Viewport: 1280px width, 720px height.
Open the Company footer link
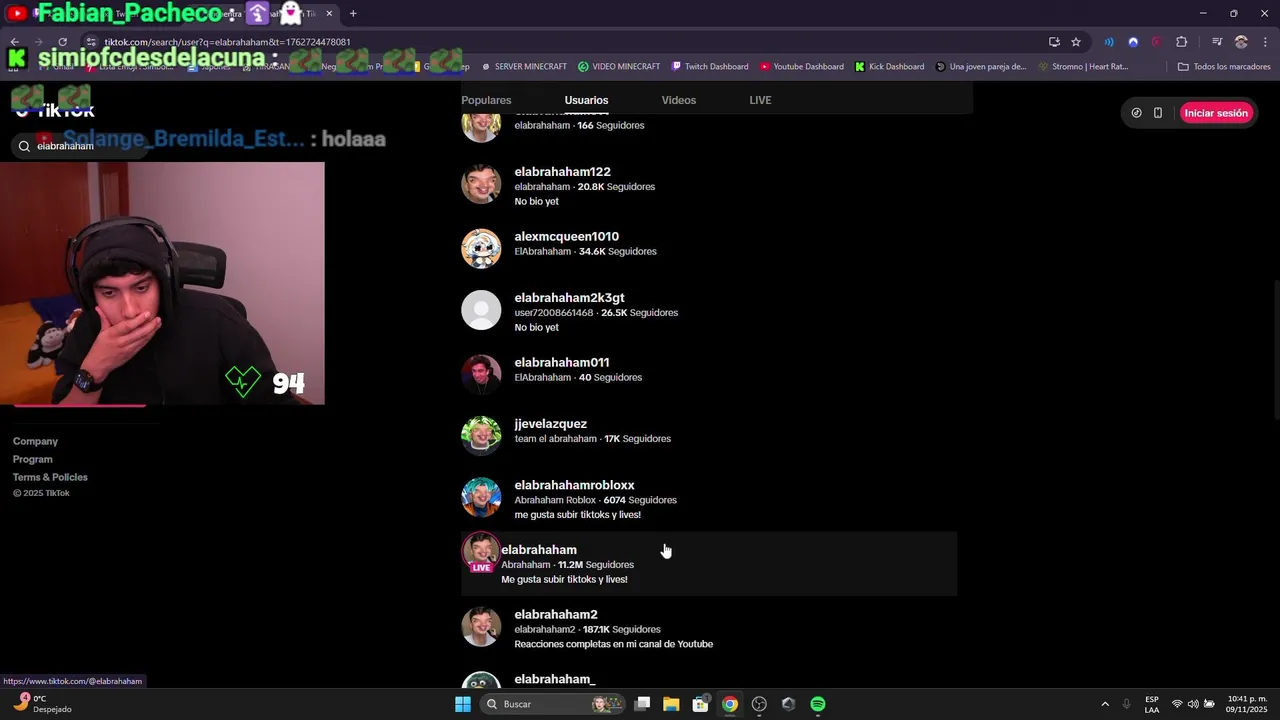(35, 441)
